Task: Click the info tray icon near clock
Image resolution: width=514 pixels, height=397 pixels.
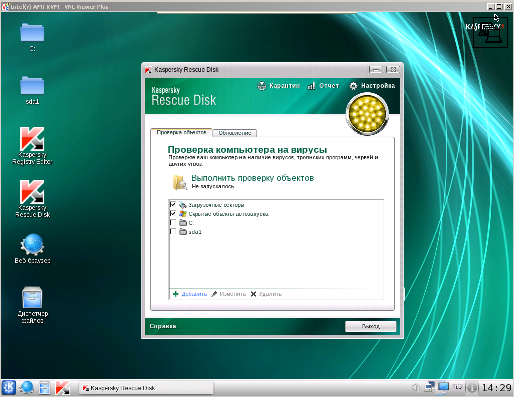Action: tap(472, 388)
